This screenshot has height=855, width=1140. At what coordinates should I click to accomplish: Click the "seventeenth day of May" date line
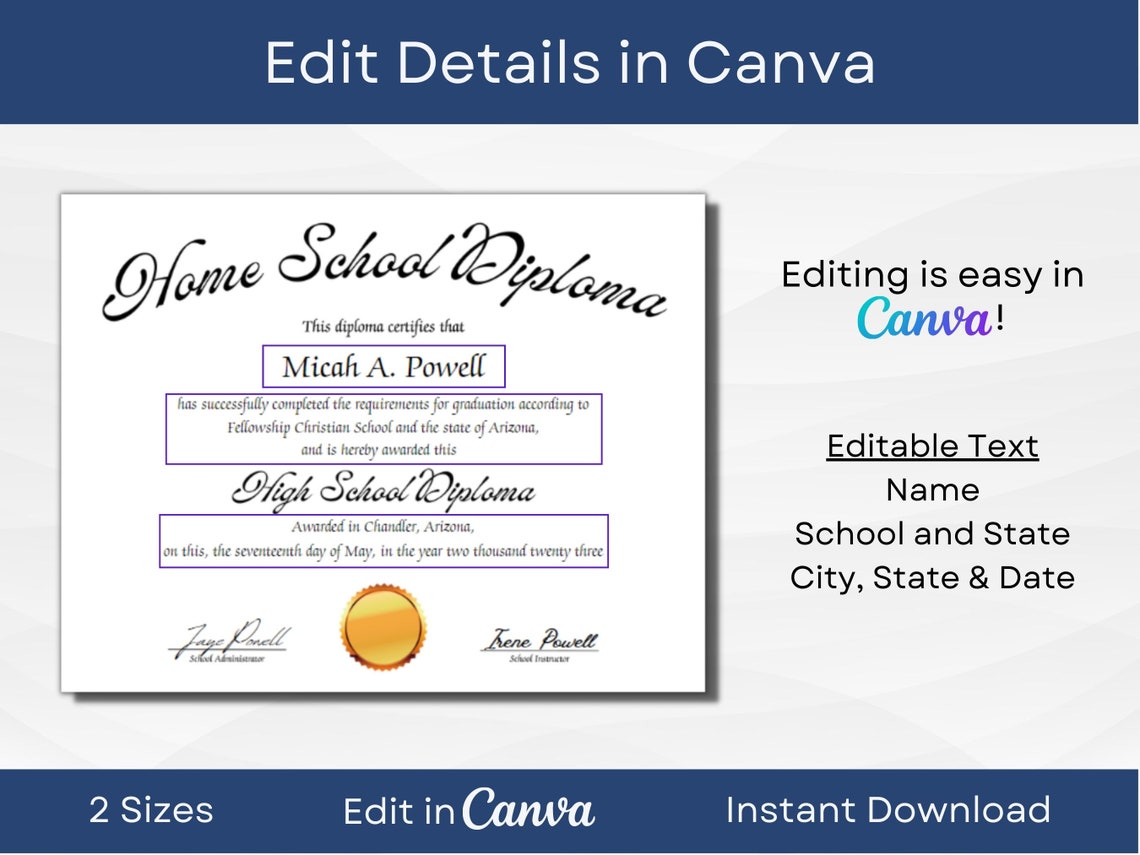point(383,551)
